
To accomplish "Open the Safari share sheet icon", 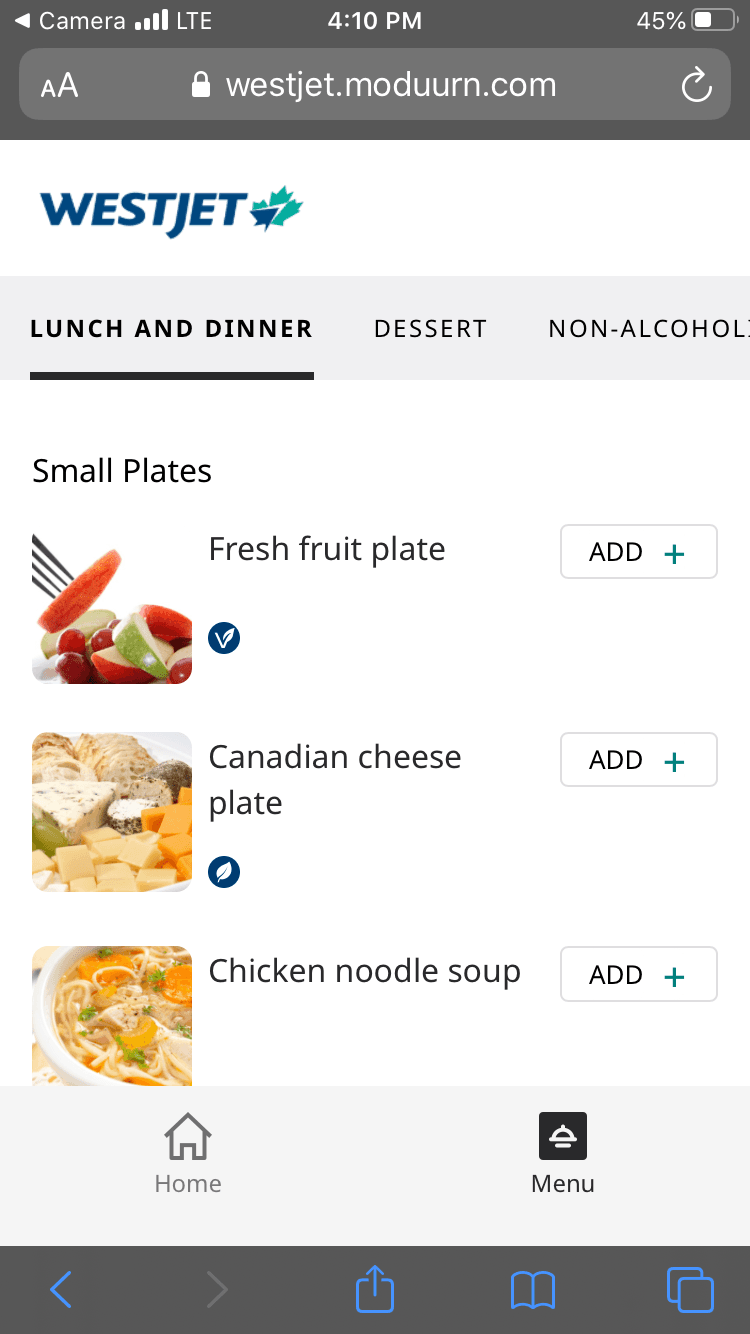I will tap(375, 1289).
